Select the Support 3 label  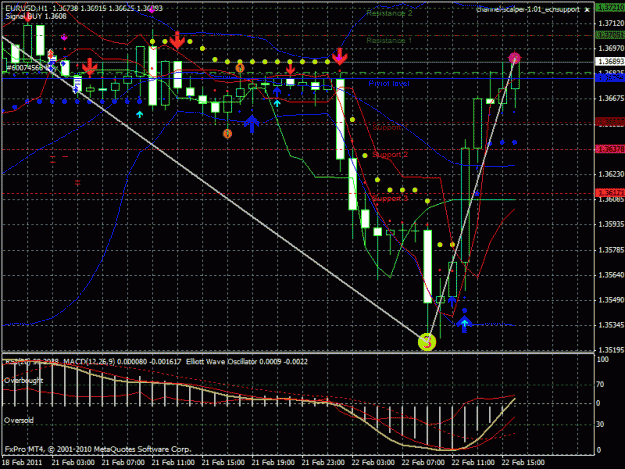(390, 198)
